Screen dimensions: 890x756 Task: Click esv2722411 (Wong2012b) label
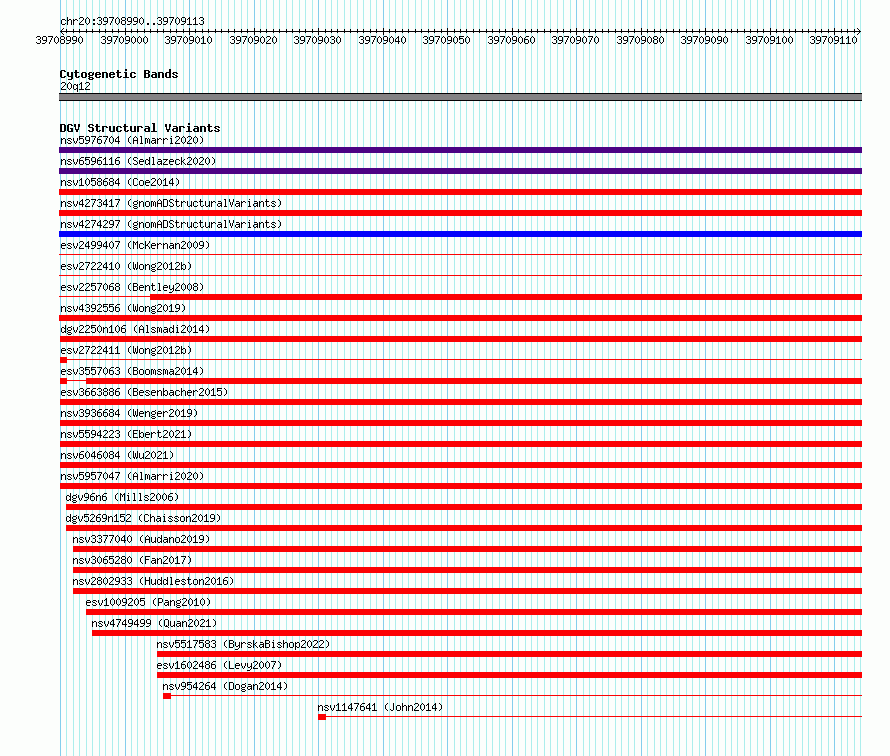pyautogui.click(x=126, y=350)
